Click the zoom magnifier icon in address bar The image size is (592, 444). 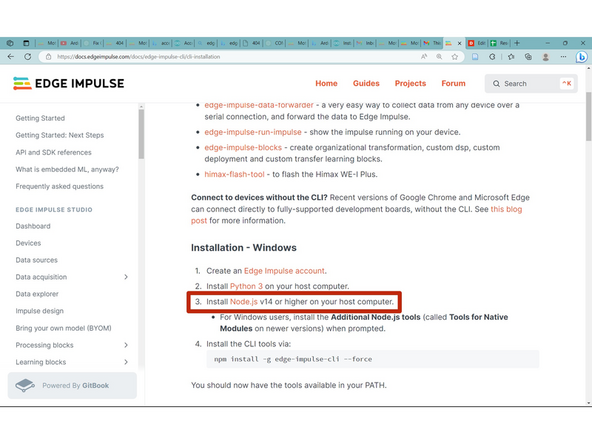coord(439,57)
